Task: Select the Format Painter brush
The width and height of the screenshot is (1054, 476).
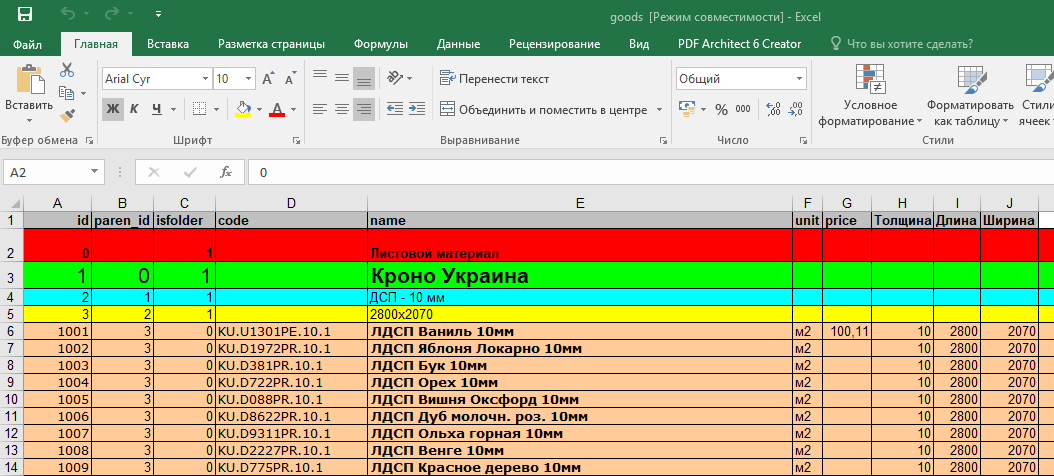Action: click(67, 116)
